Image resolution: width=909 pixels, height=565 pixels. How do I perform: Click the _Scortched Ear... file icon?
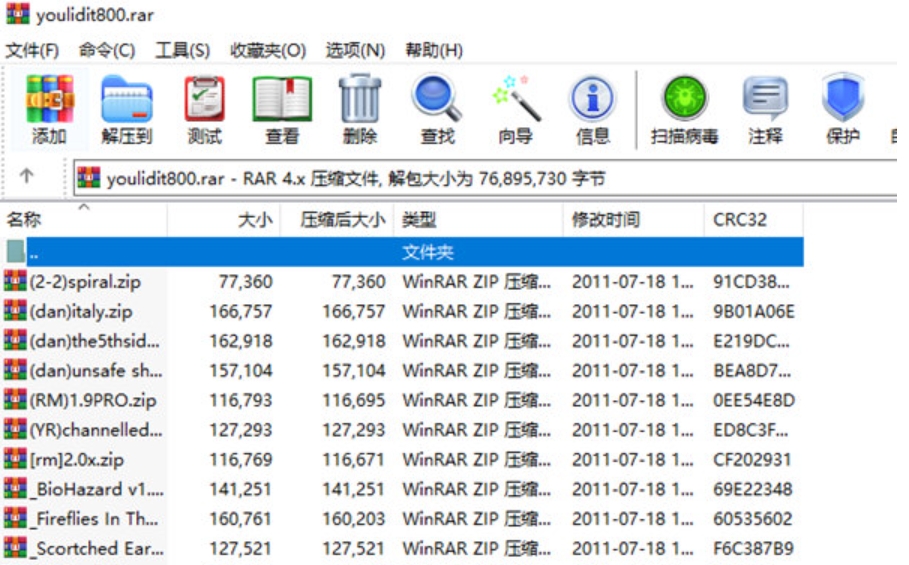pos(15,548)
